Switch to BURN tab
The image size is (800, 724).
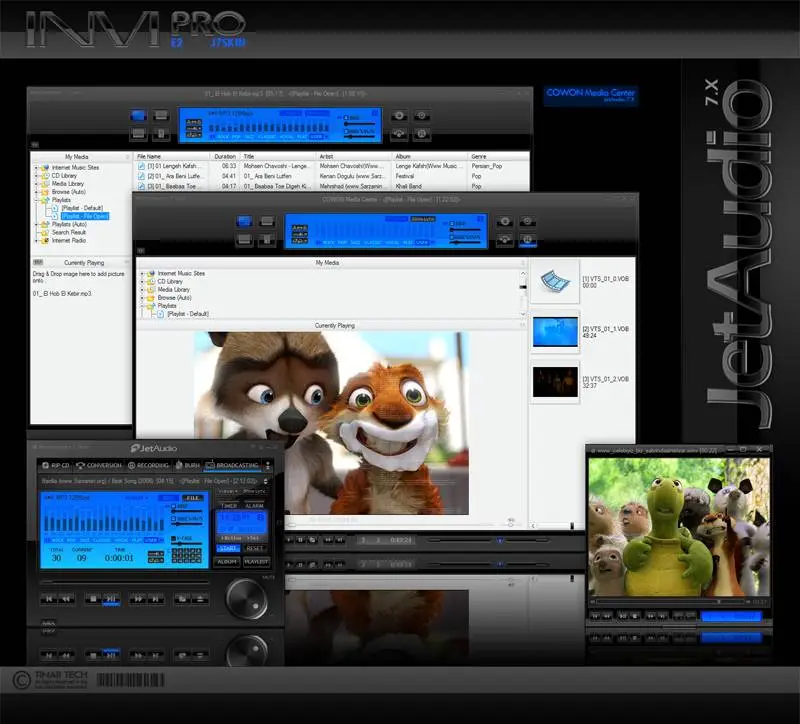point(187,465)
